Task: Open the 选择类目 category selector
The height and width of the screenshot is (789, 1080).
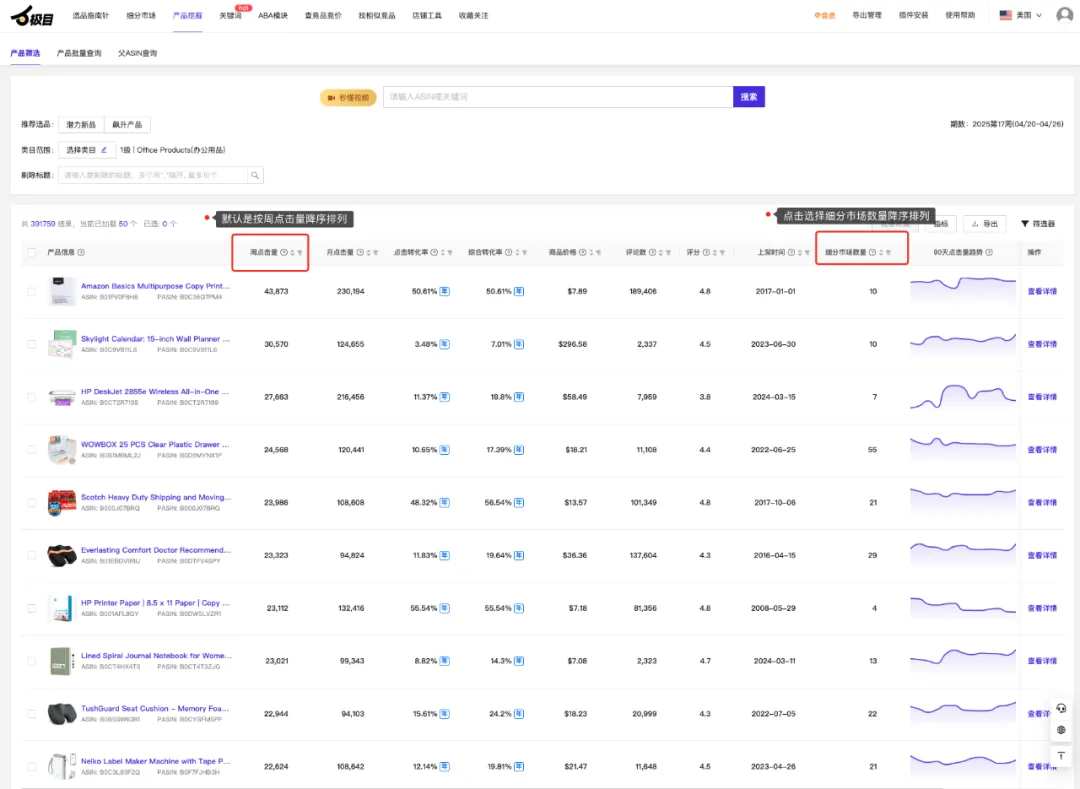Action: (85, 150)
